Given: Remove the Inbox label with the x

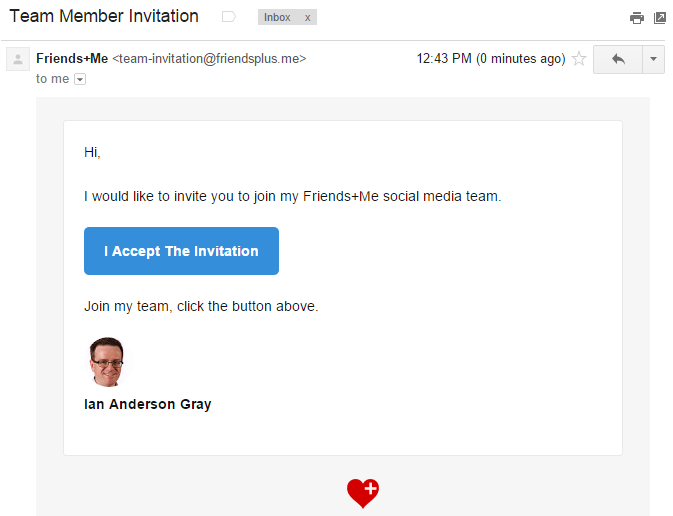Looking at the screenshot, I should [x=307, y=18].
